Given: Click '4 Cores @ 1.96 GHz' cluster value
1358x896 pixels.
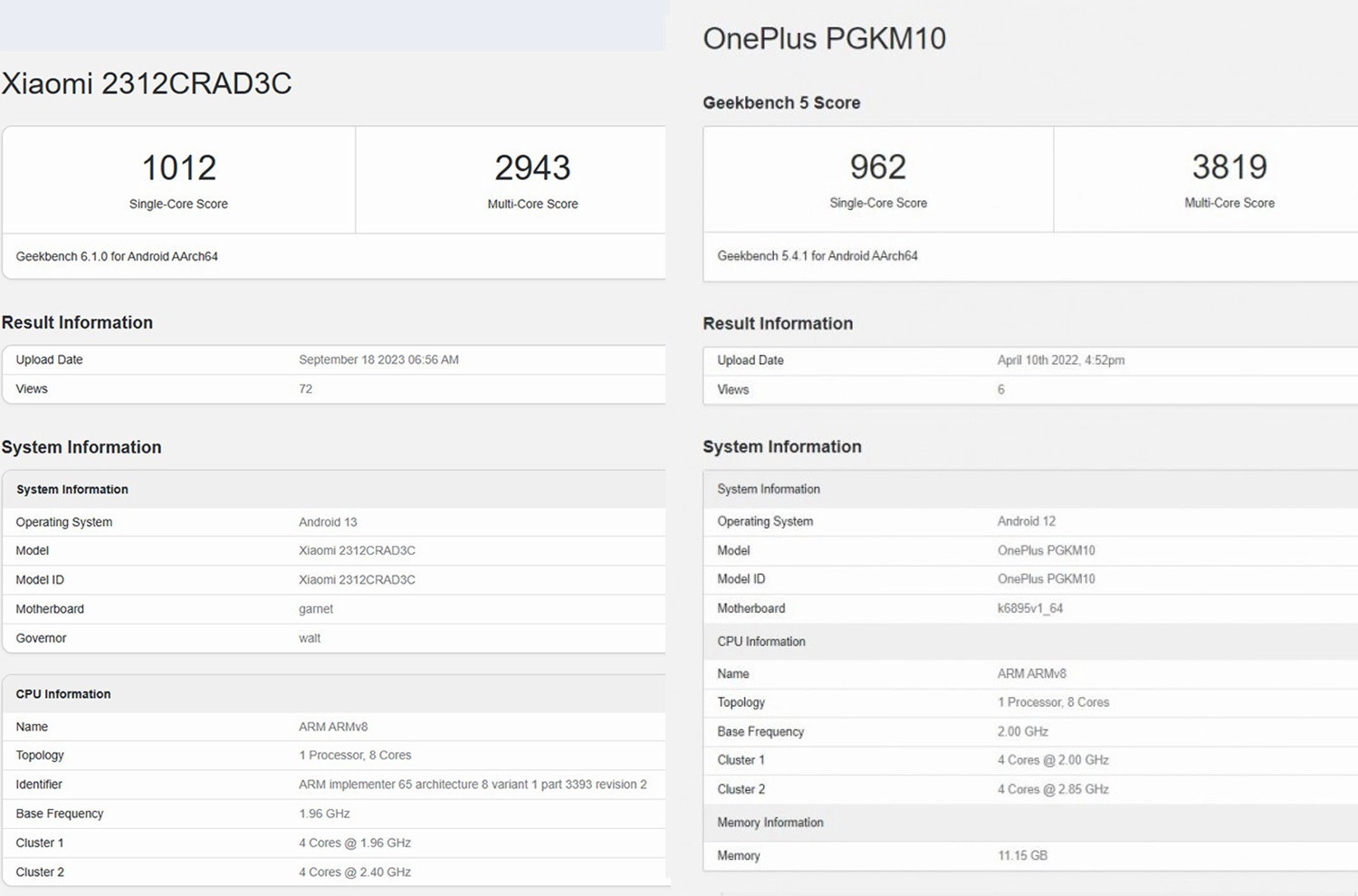Looking at the screenshot, I should (355, 843).
